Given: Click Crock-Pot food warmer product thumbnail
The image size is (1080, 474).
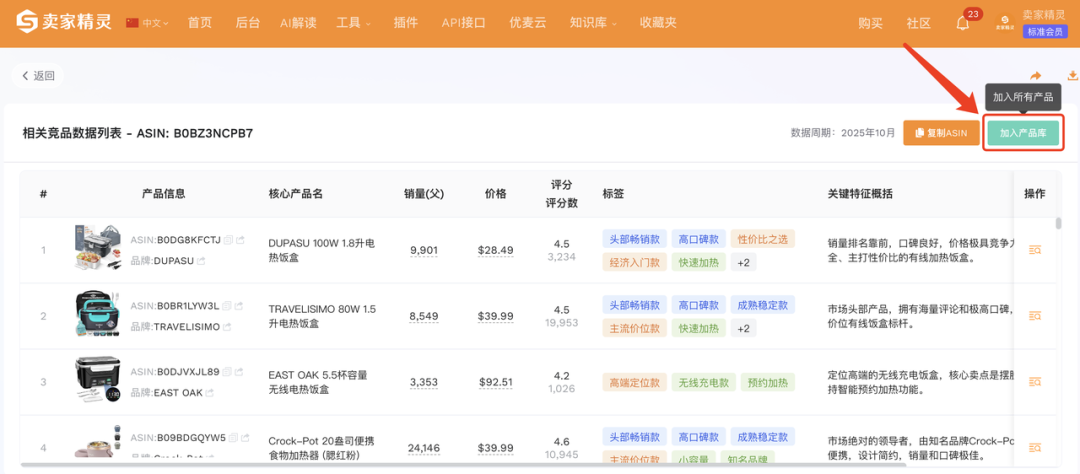Looking at the screenshot, I should (x=98, y=441).
